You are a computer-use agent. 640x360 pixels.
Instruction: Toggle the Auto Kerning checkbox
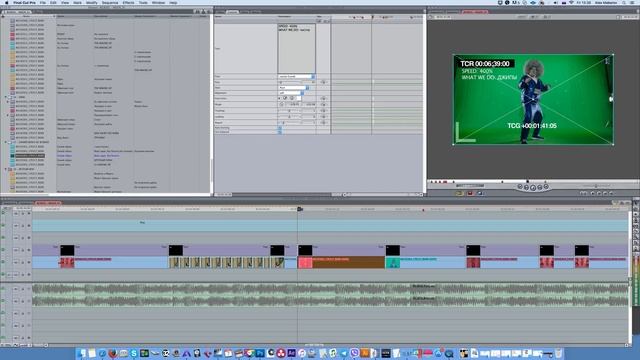[x=280, y=128]
